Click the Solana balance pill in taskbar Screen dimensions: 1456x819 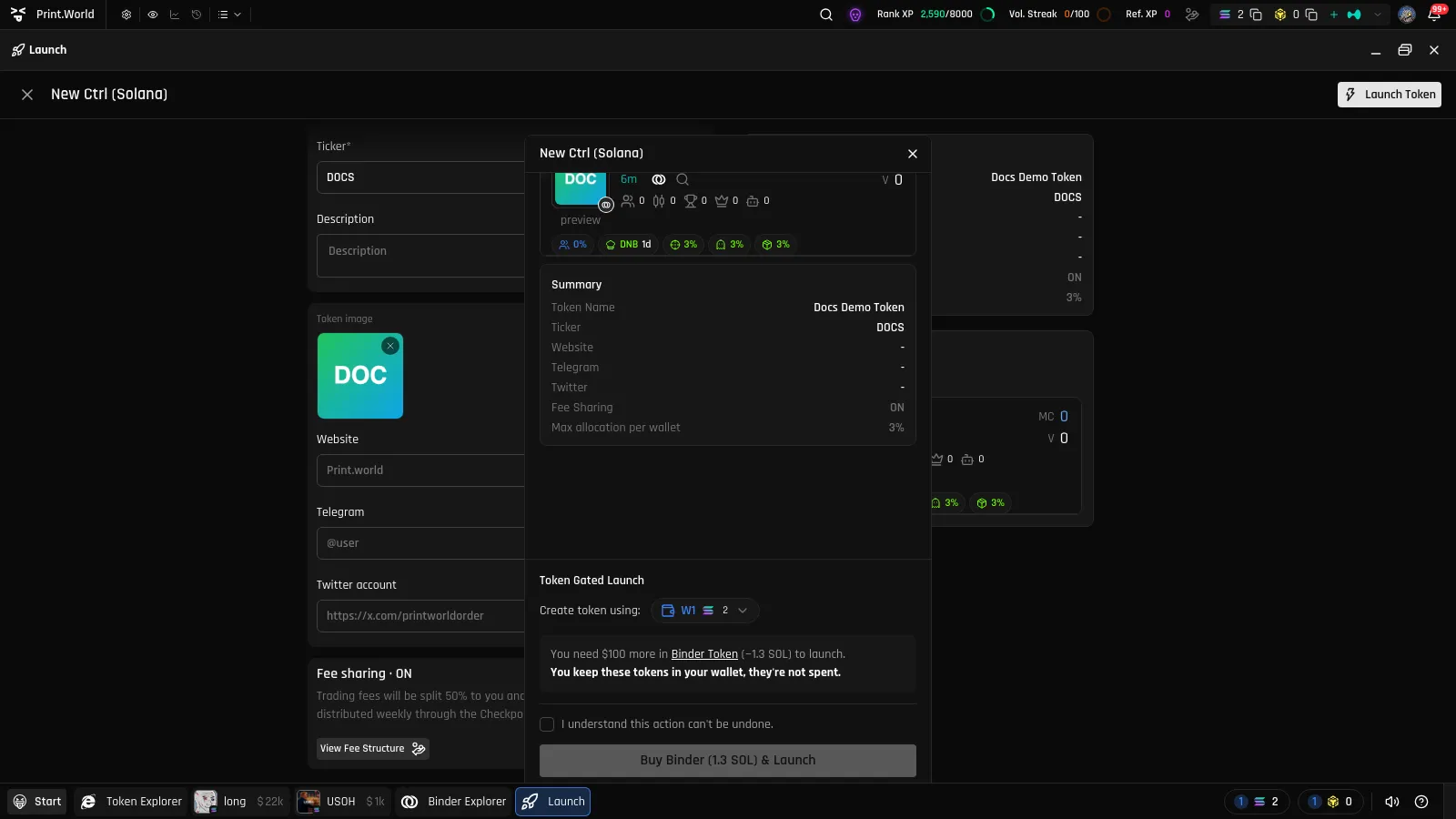[1257, 802]
